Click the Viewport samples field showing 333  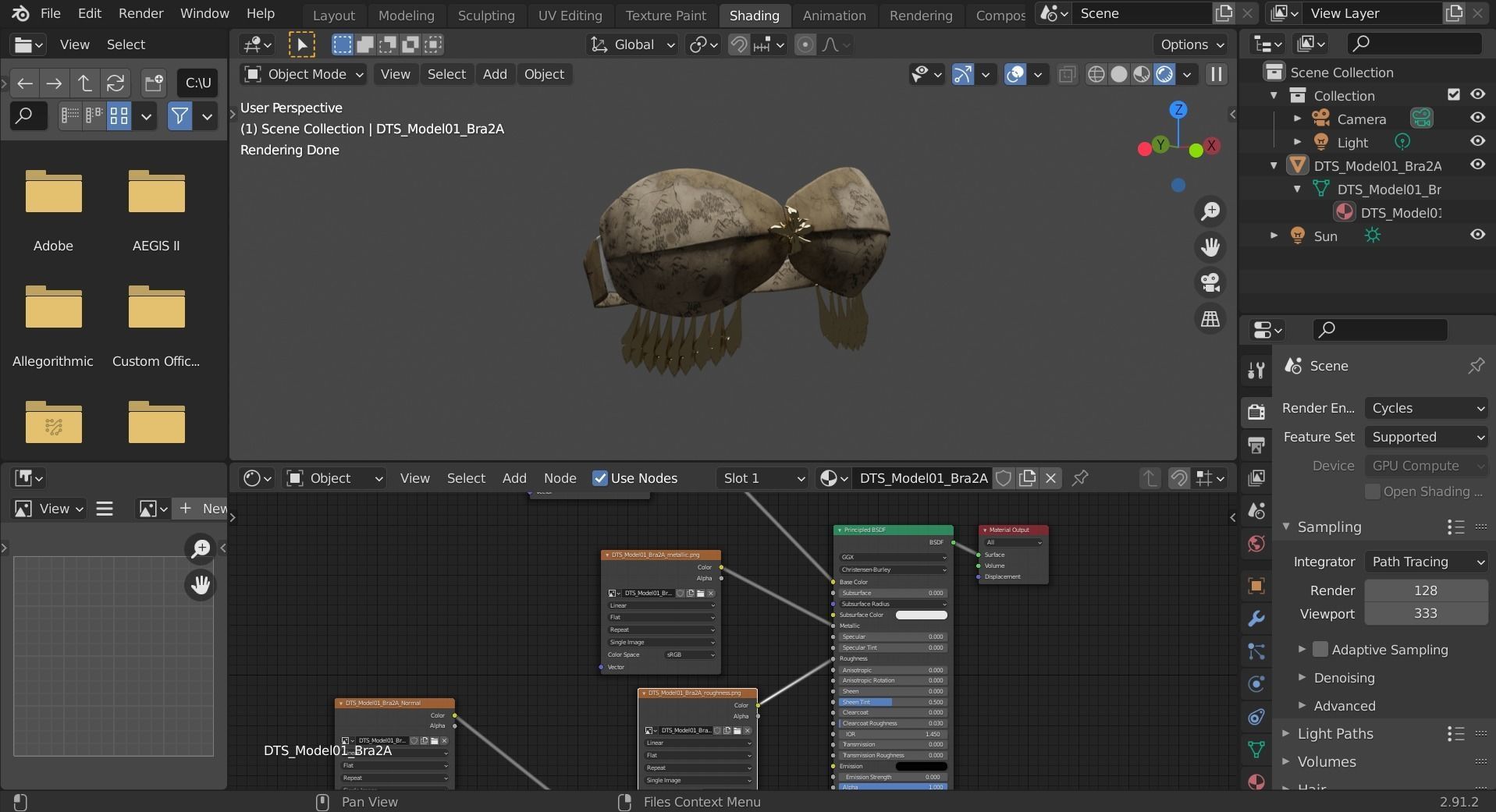click(1425, 613)
